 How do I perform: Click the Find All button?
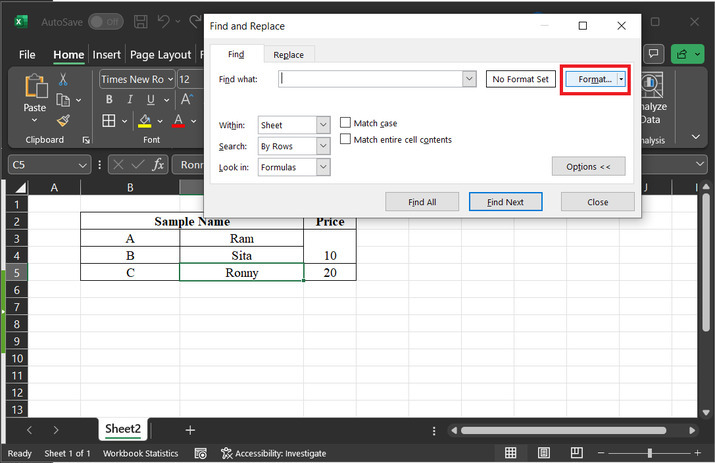(422, 202)
